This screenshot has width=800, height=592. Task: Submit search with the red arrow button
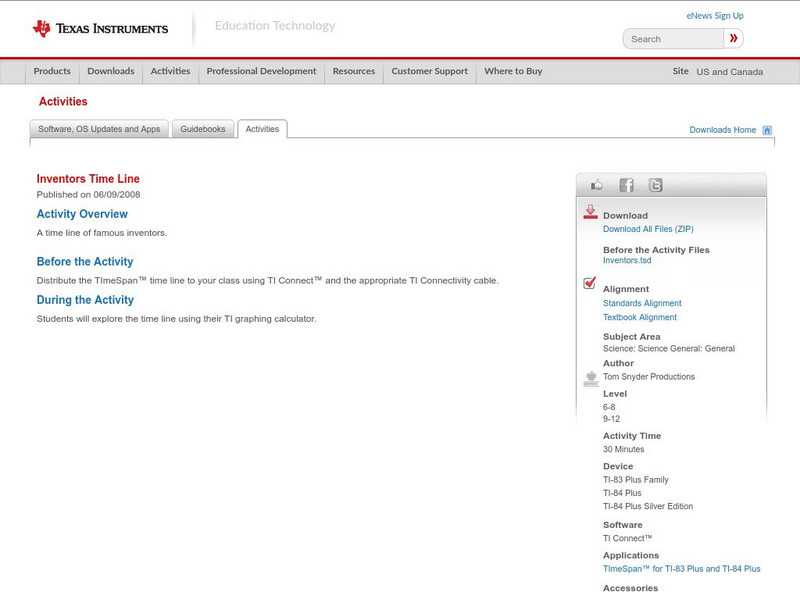pos(734,39)
